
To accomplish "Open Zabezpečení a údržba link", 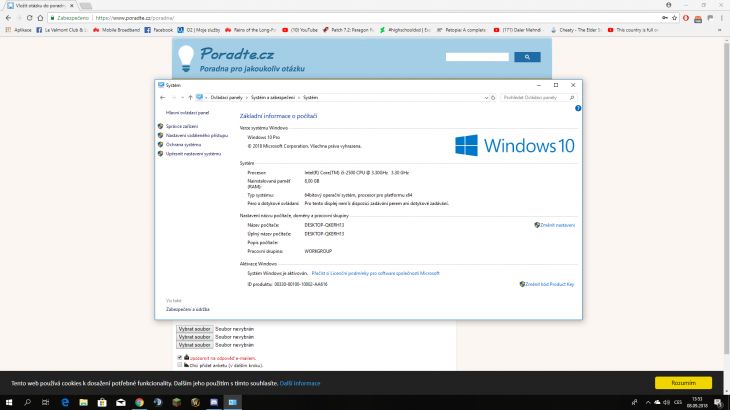I will (x=188, y=309).
